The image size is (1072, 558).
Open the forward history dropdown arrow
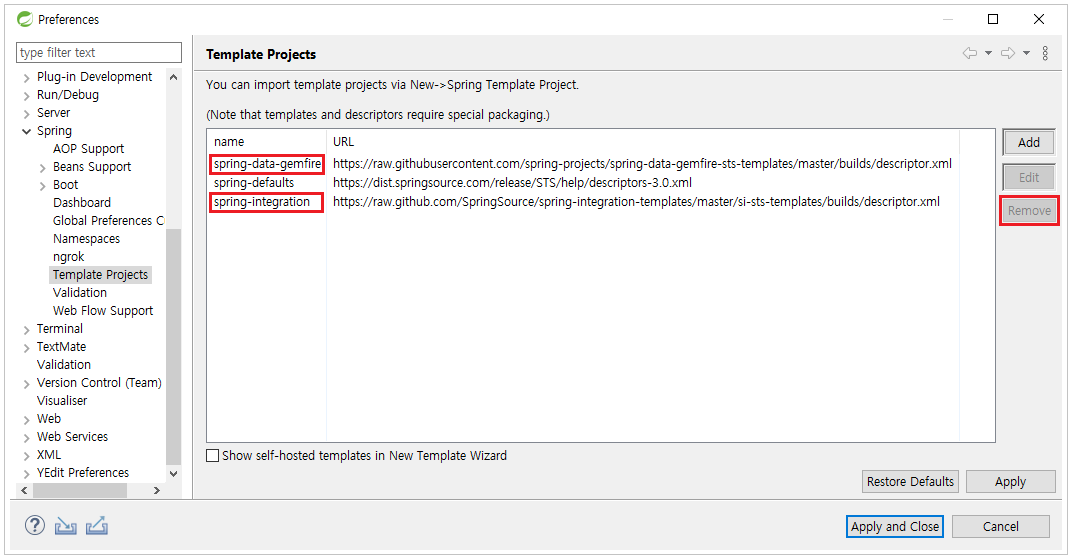(1026, 53)
